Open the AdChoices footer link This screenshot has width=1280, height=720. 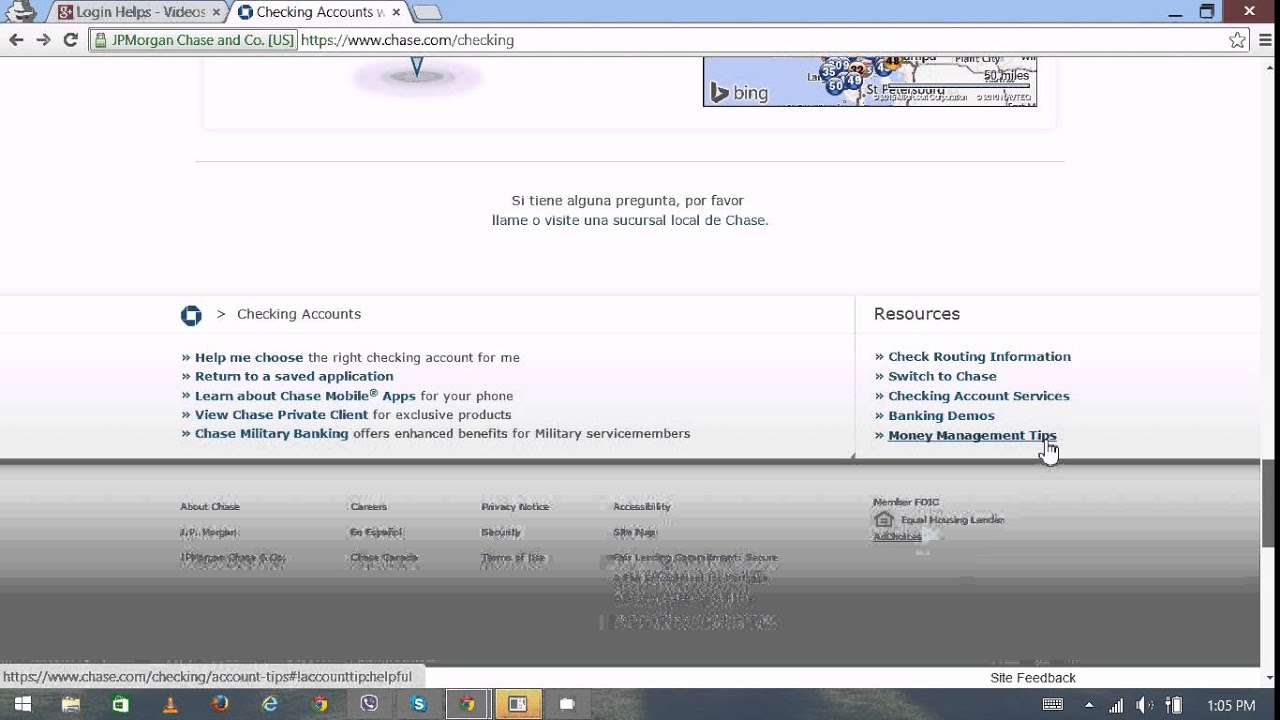[897, 537]
